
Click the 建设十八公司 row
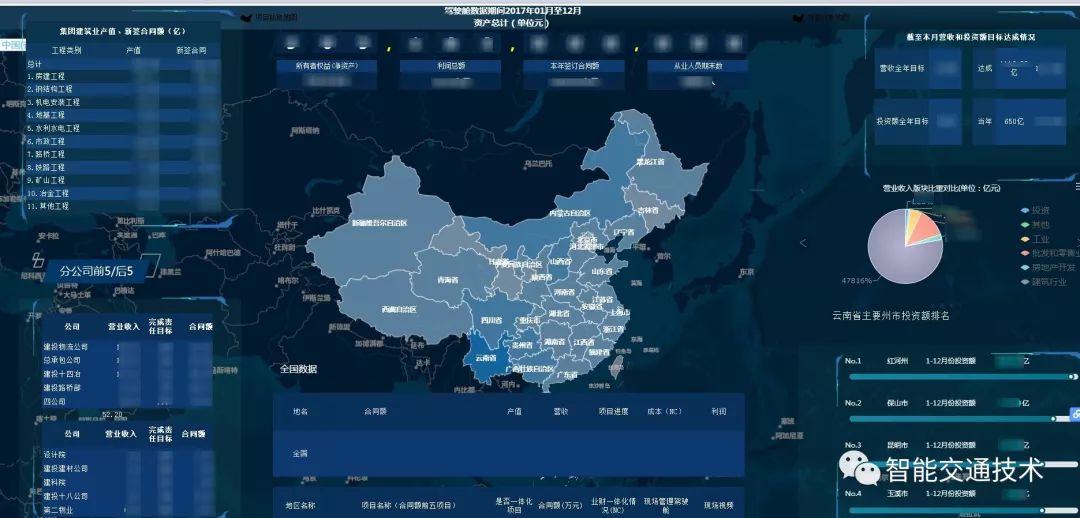(127, 497)
